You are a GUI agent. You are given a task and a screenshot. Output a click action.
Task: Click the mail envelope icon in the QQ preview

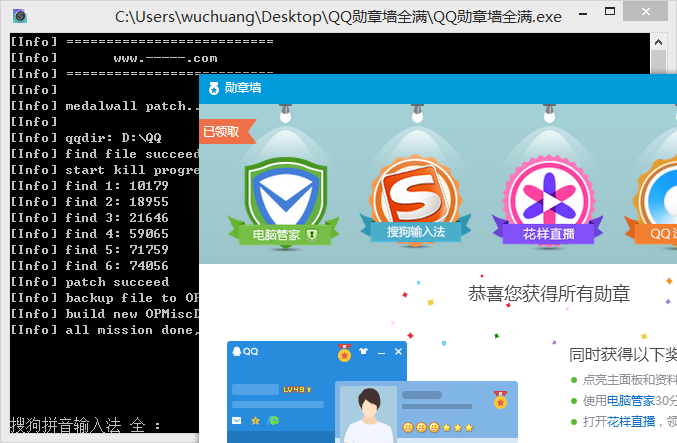[238, 420]
